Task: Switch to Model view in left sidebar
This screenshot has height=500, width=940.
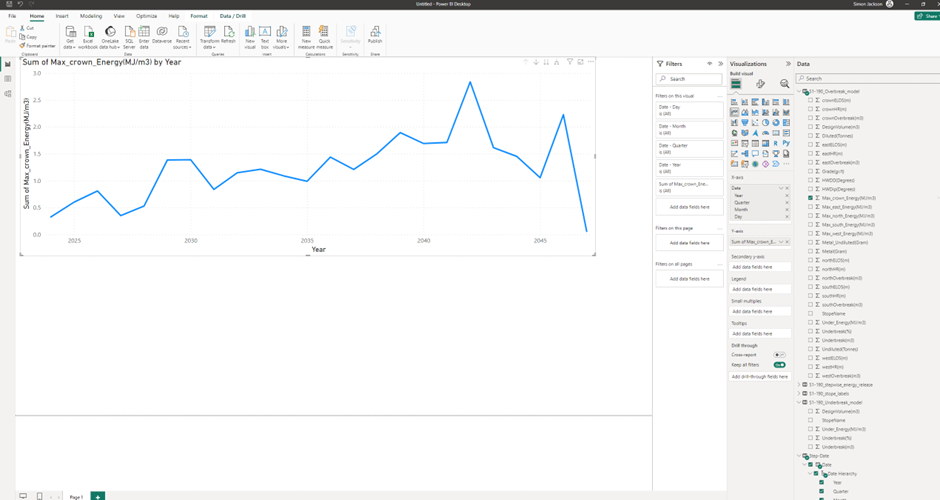Action: 8,94
